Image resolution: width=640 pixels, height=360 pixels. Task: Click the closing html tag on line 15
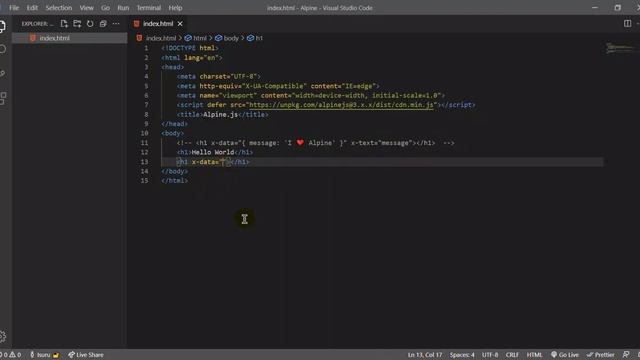pos(174,181)
